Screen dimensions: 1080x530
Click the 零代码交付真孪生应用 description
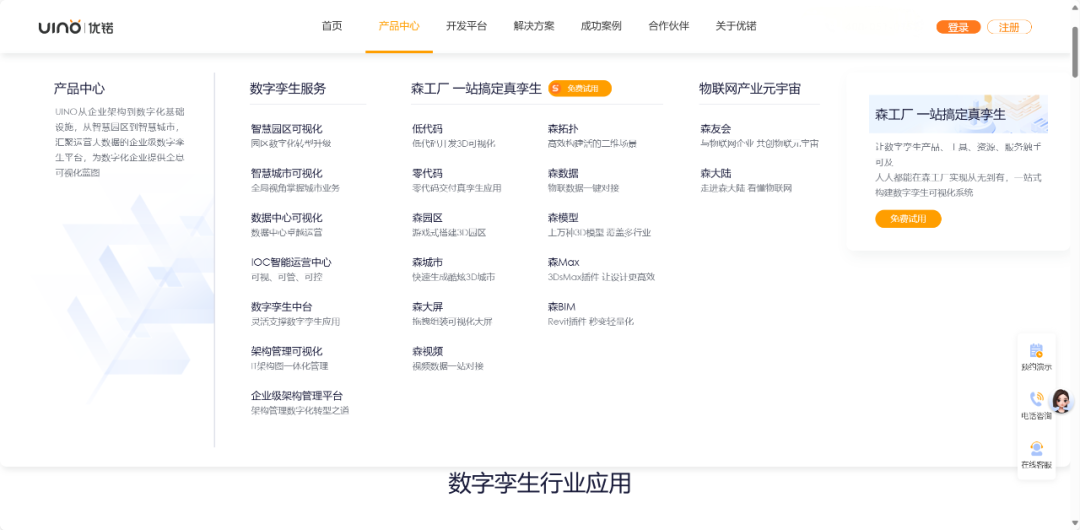click(x=457, y=188)
